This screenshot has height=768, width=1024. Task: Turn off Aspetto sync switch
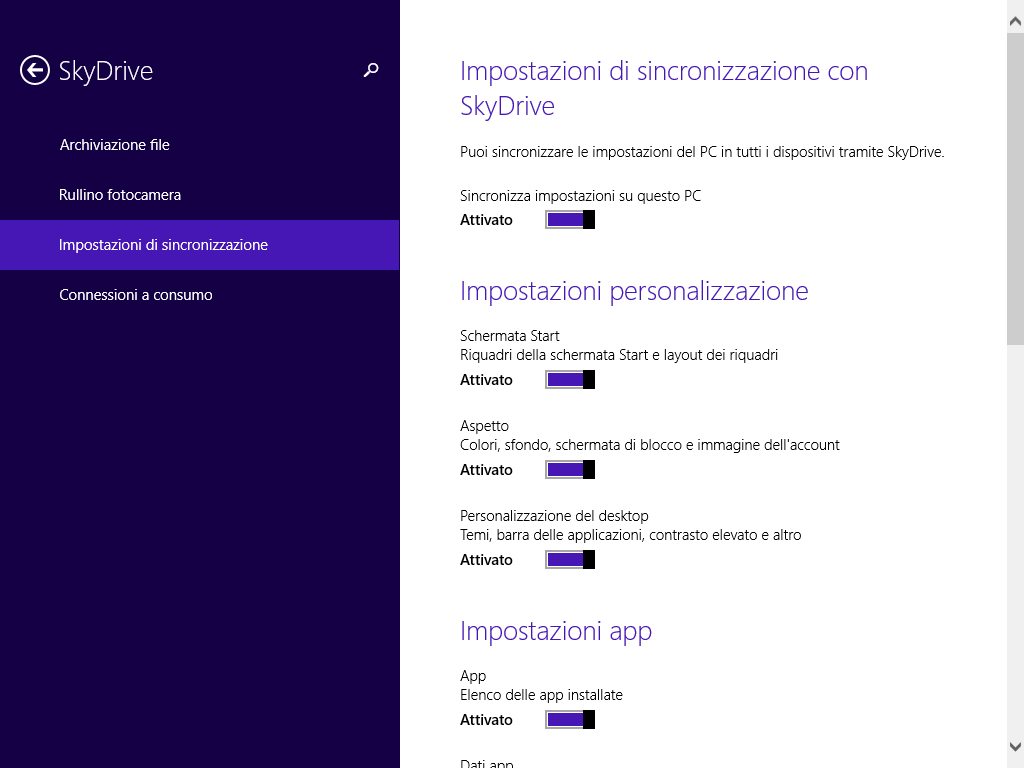[x=570, y=470]
